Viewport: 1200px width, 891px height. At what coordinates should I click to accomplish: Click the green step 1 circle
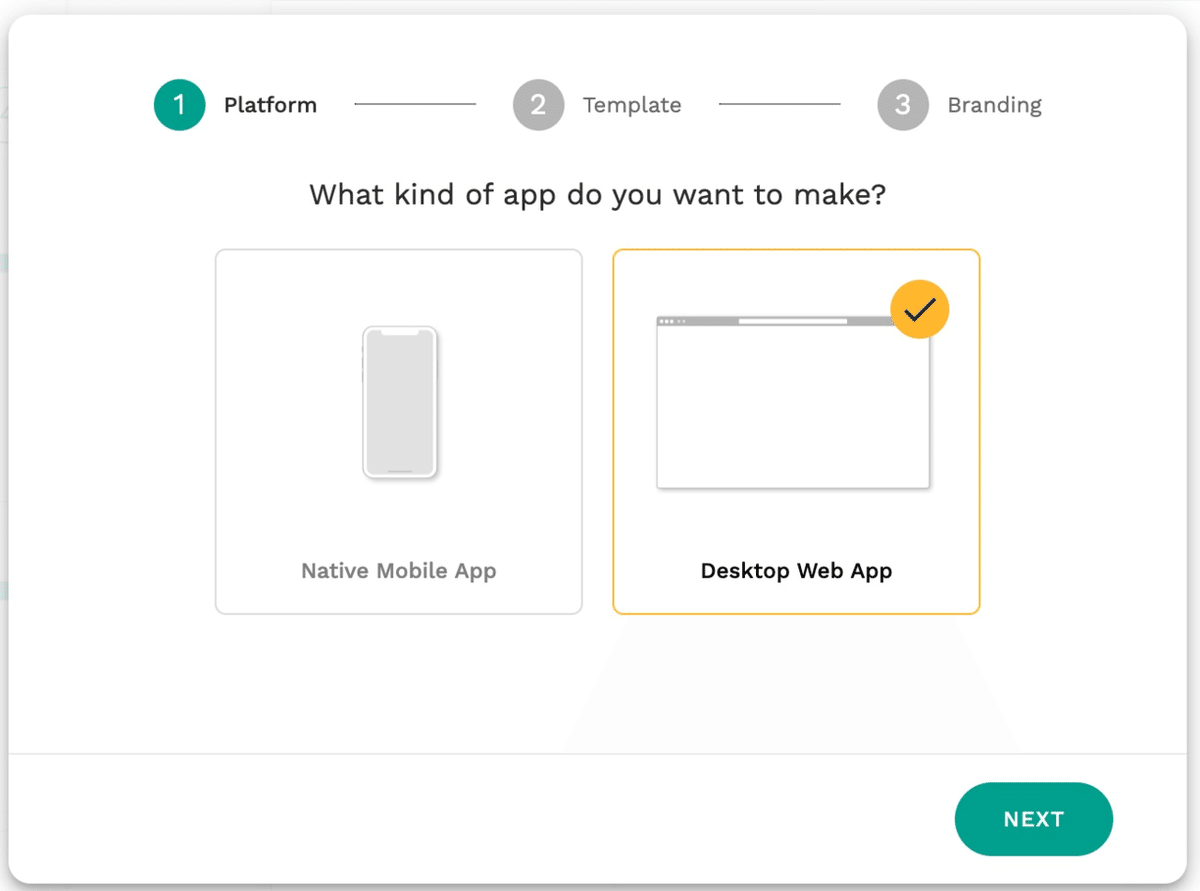[x=179, y=105]
